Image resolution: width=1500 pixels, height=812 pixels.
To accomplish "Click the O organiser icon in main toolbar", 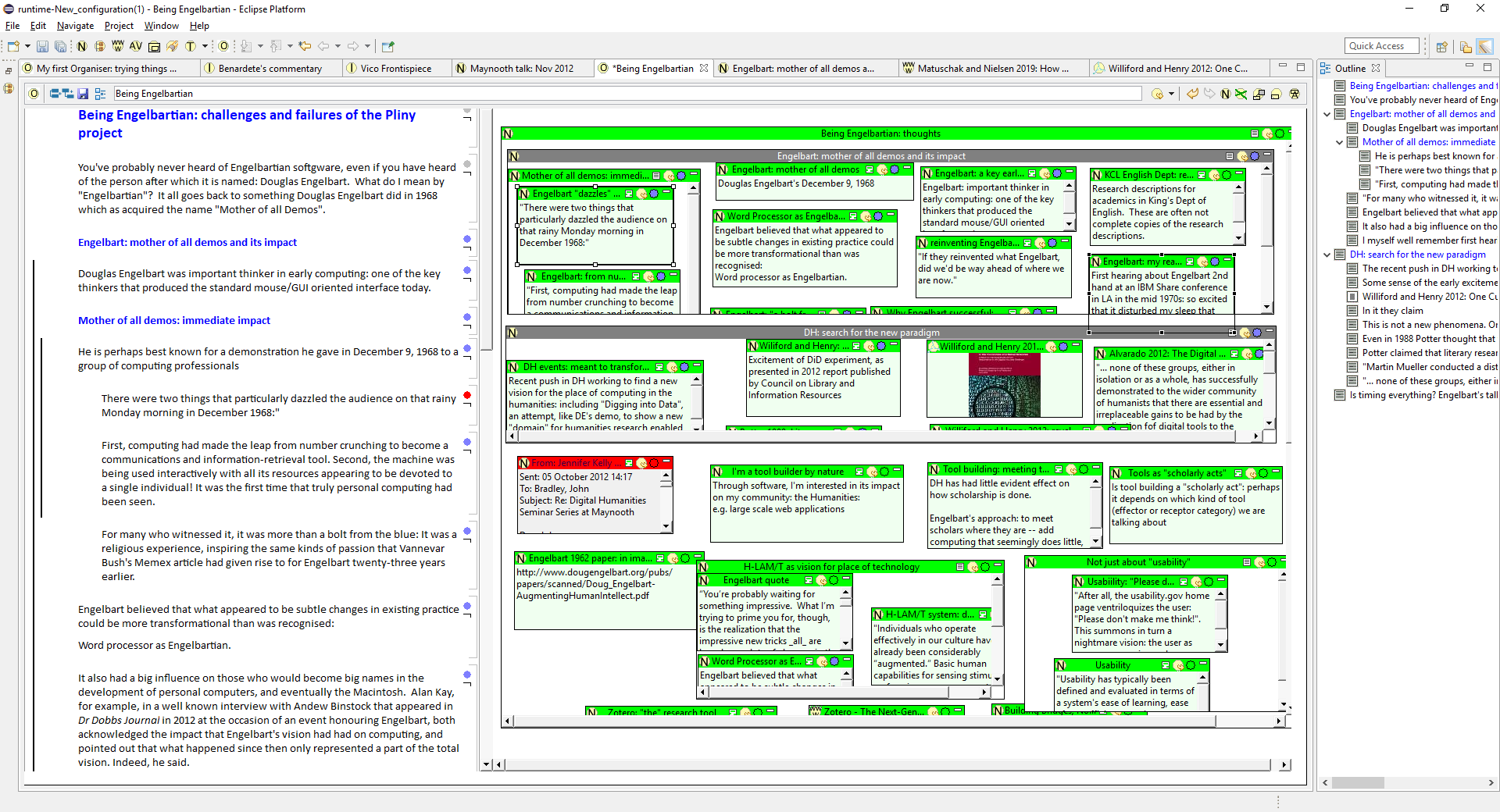I will [x=223, y=47].
